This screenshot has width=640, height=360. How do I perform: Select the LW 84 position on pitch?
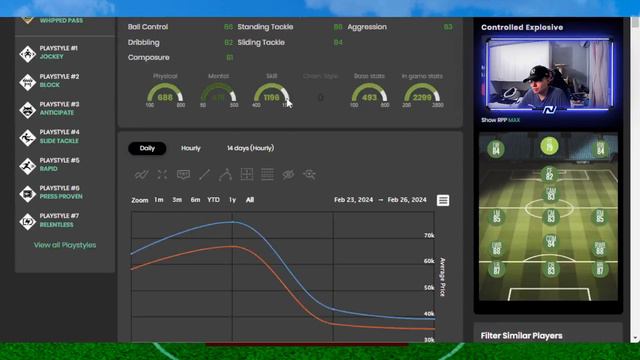point(496,149)
